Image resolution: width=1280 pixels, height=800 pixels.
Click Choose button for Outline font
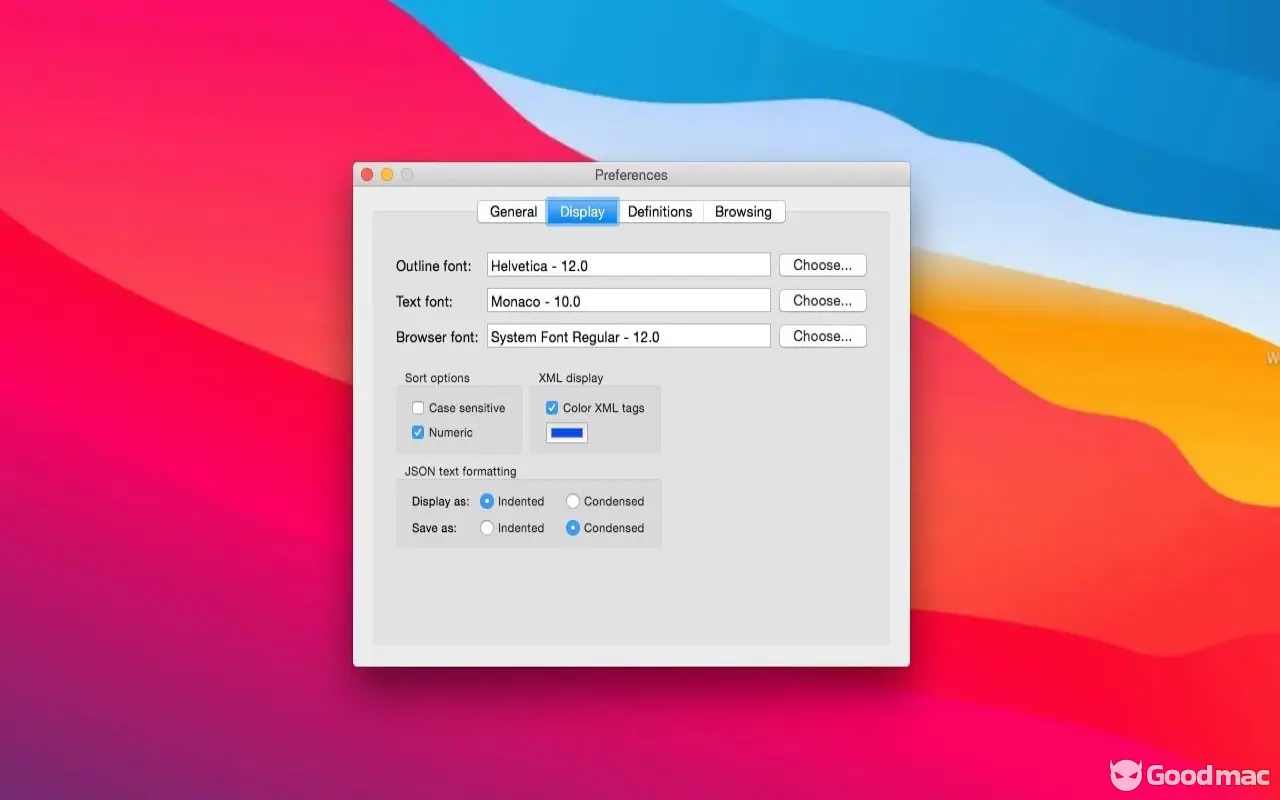(822, 265)
